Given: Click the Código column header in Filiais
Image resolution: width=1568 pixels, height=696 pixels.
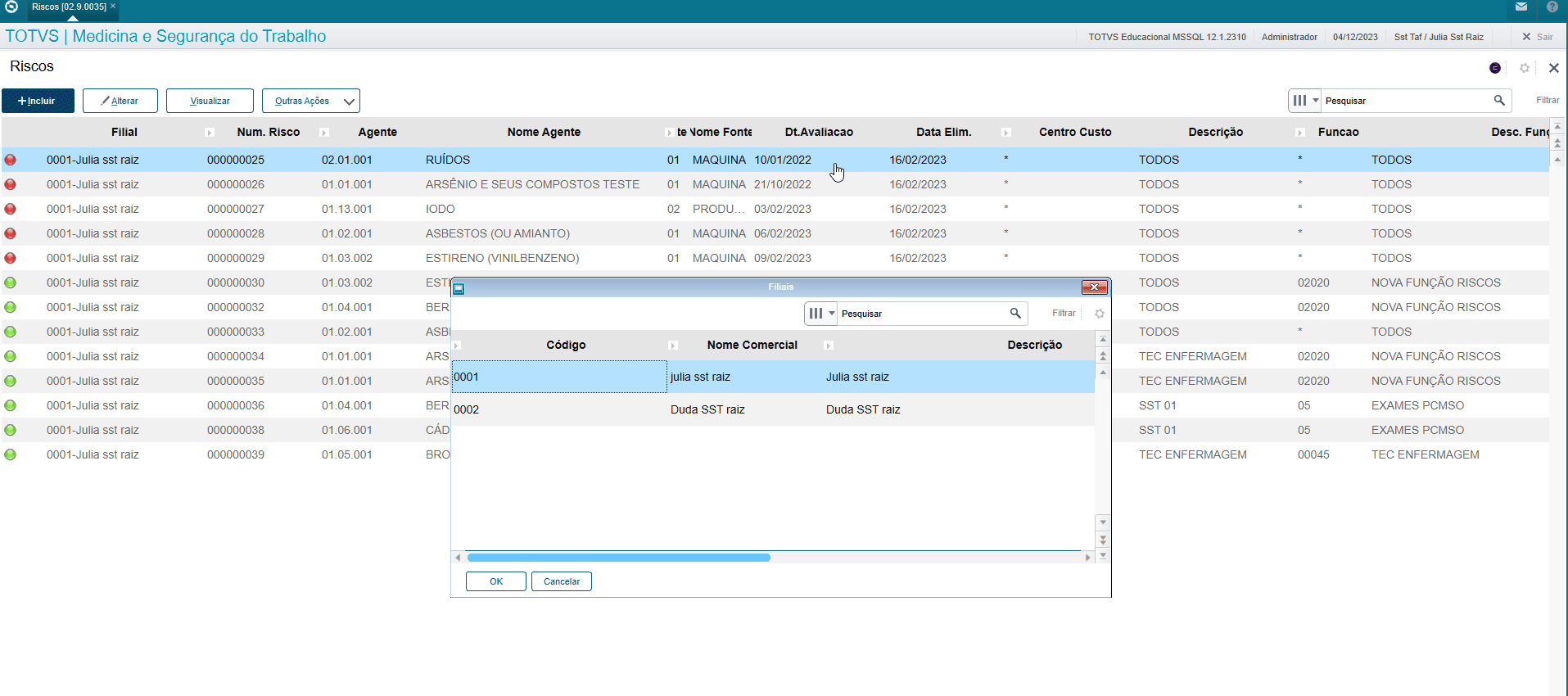Looking at the screenshot, I should pyautogui.click(x=566, y=345).
